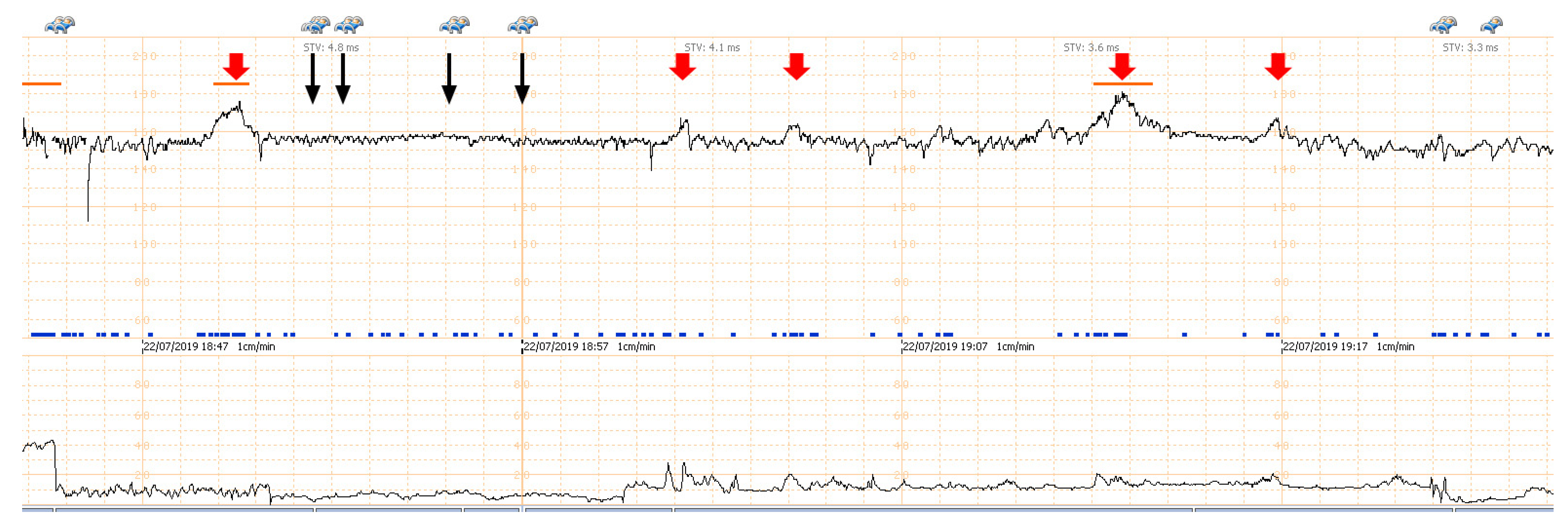Click the orange acceleration bar under the first red arrow
Screen dimensions: 1568x526
click(231, 84)
